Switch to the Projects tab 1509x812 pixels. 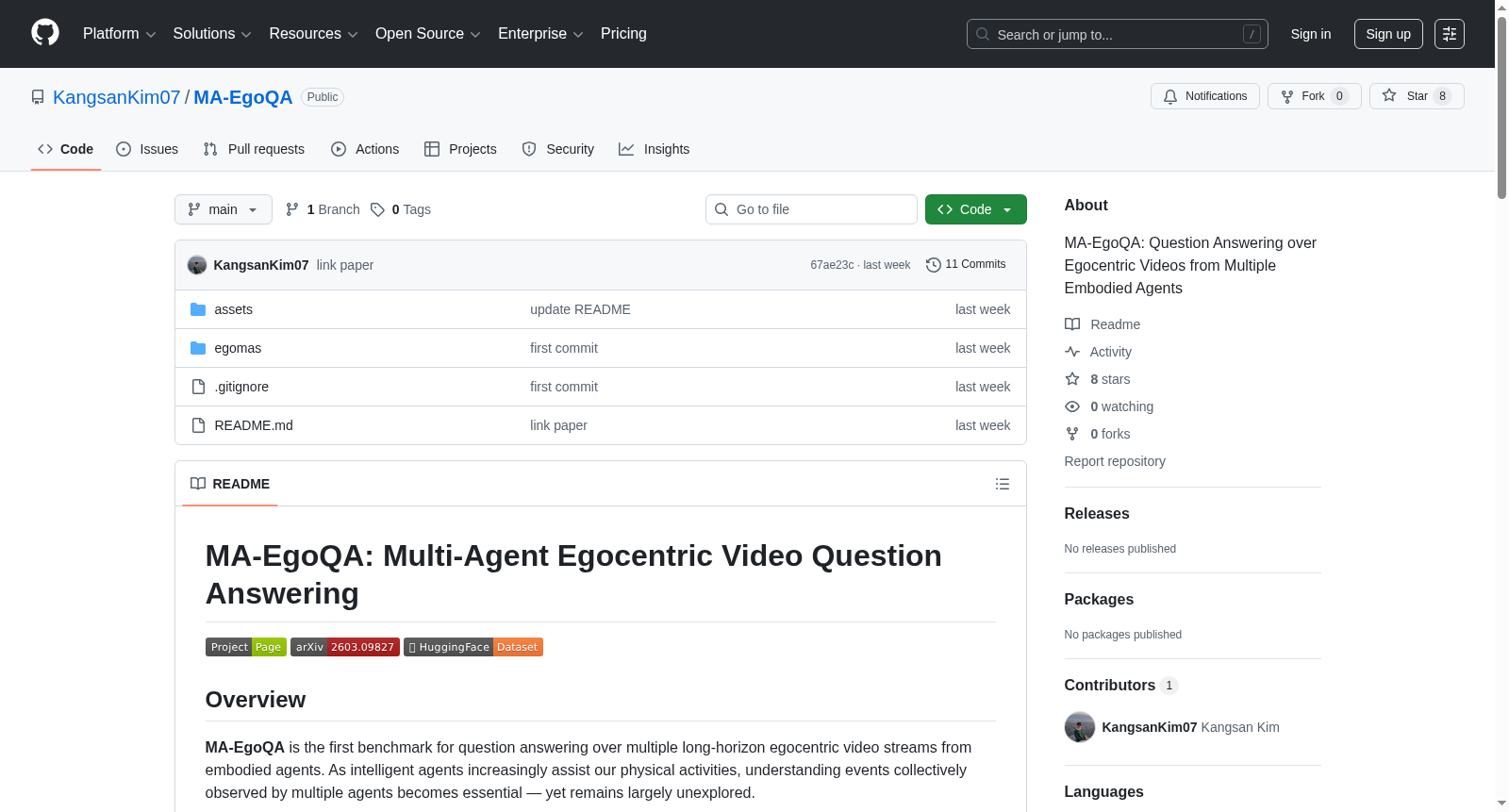[460, 149]
